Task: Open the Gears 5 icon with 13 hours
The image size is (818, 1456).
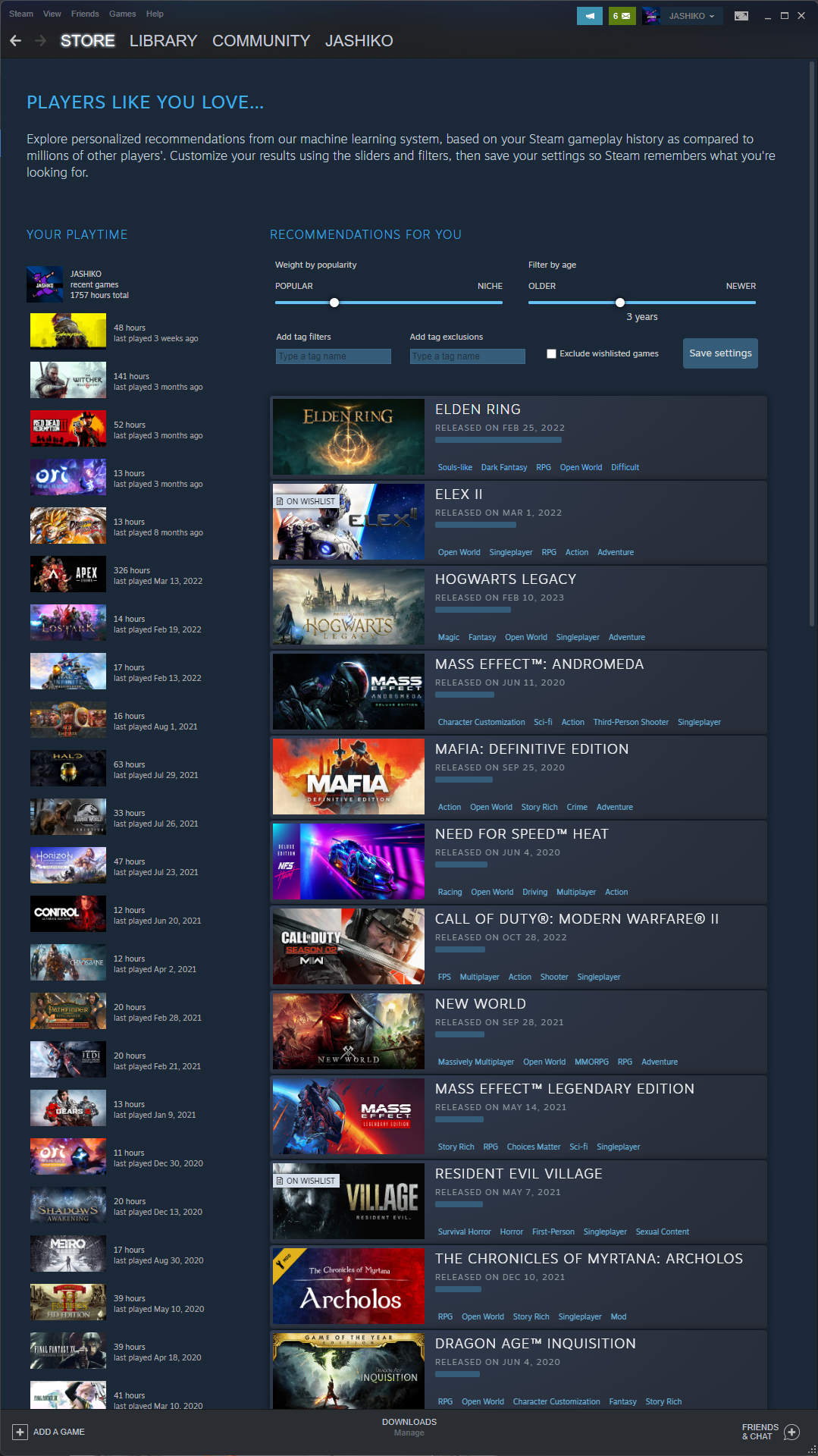Action: [x=68, y=1108]
